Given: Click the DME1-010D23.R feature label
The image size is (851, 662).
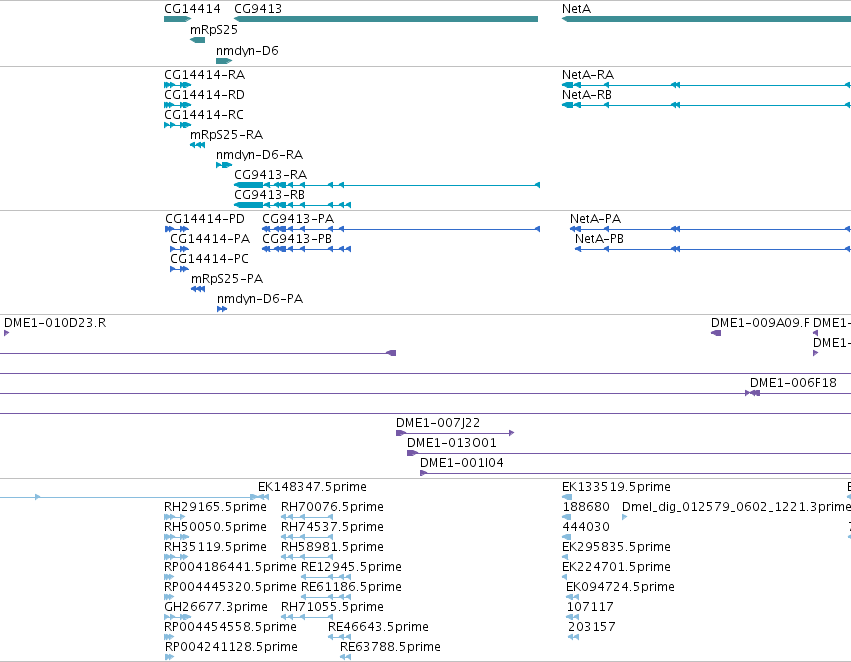Looking at the screenshot, I should click(x=55, y=323).
